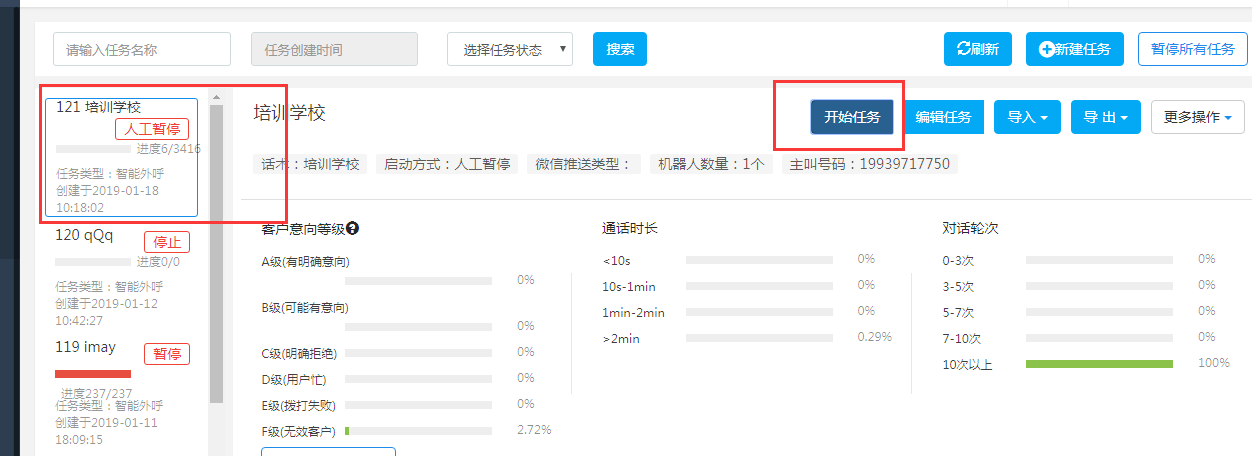Click the refresh icon on 刷新 button
The image size is (1252, 456).
tap(964, 49)
